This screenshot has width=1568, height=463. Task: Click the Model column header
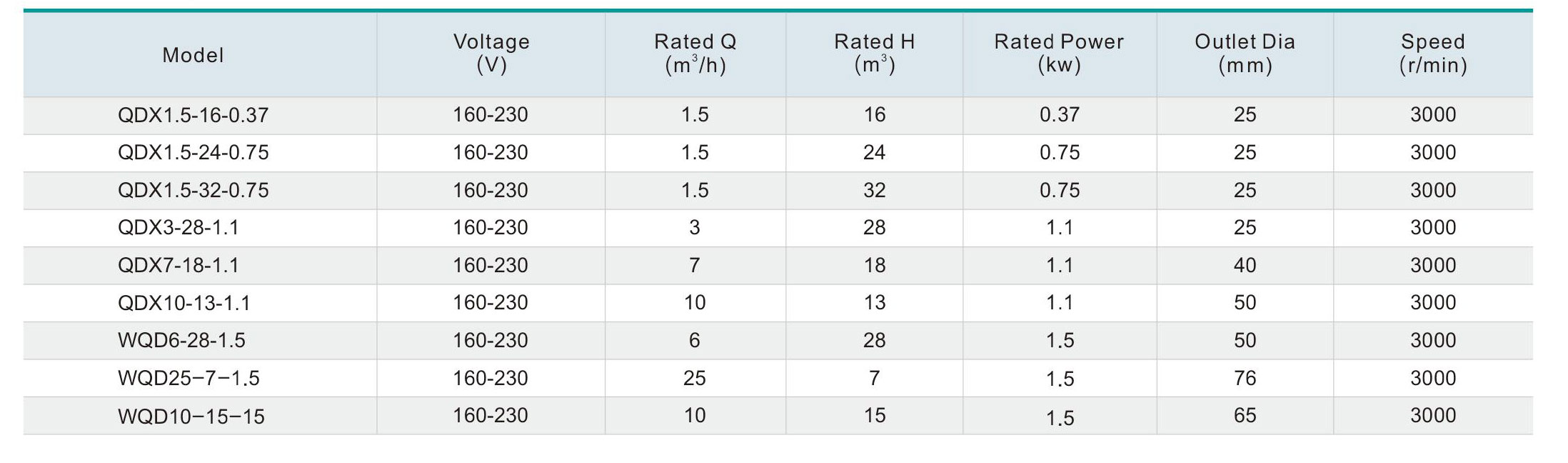(x=193, y=55)
